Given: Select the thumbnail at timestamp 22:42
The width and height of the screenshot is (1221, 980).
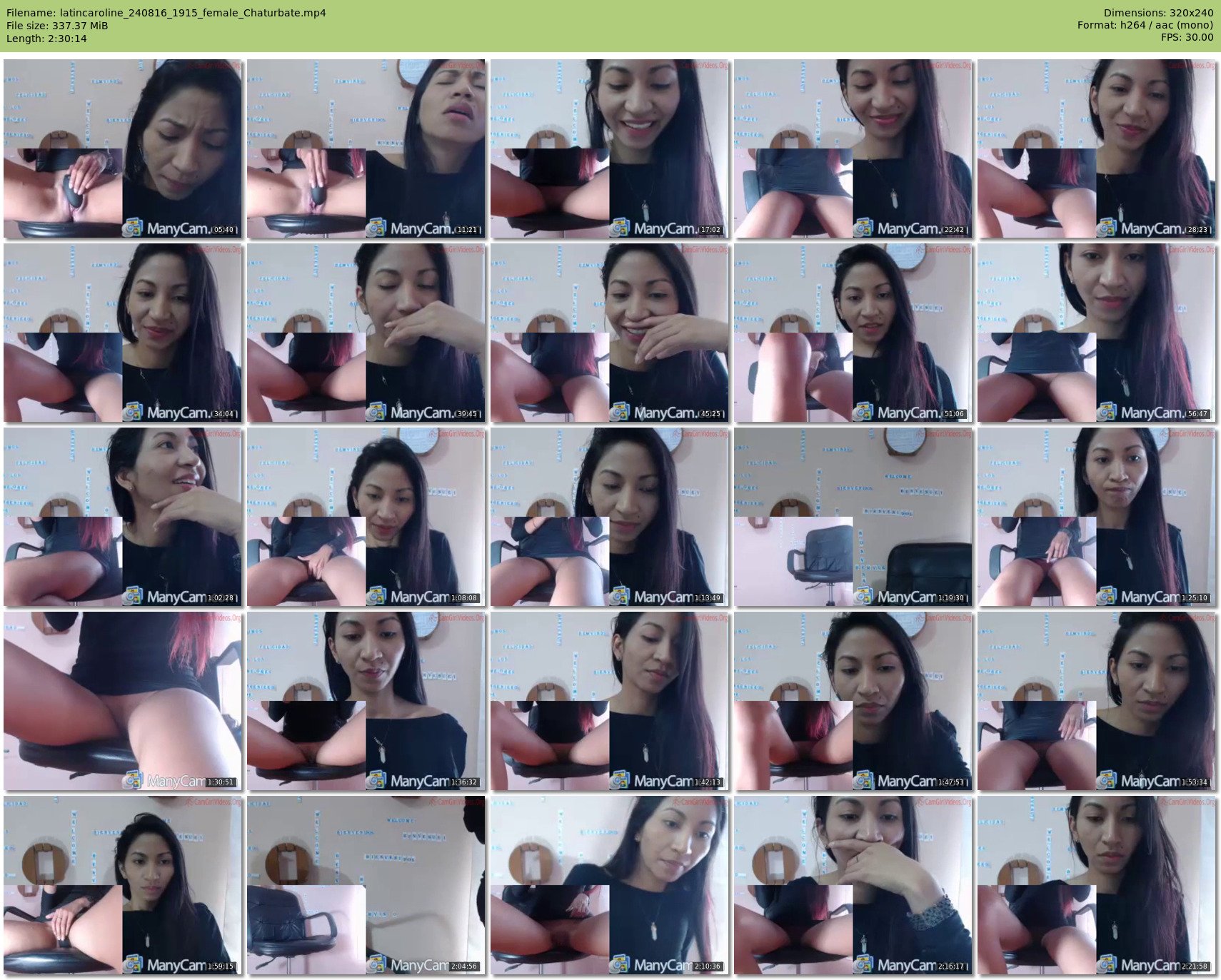Looking at the screenshot, I should [853, 148].
